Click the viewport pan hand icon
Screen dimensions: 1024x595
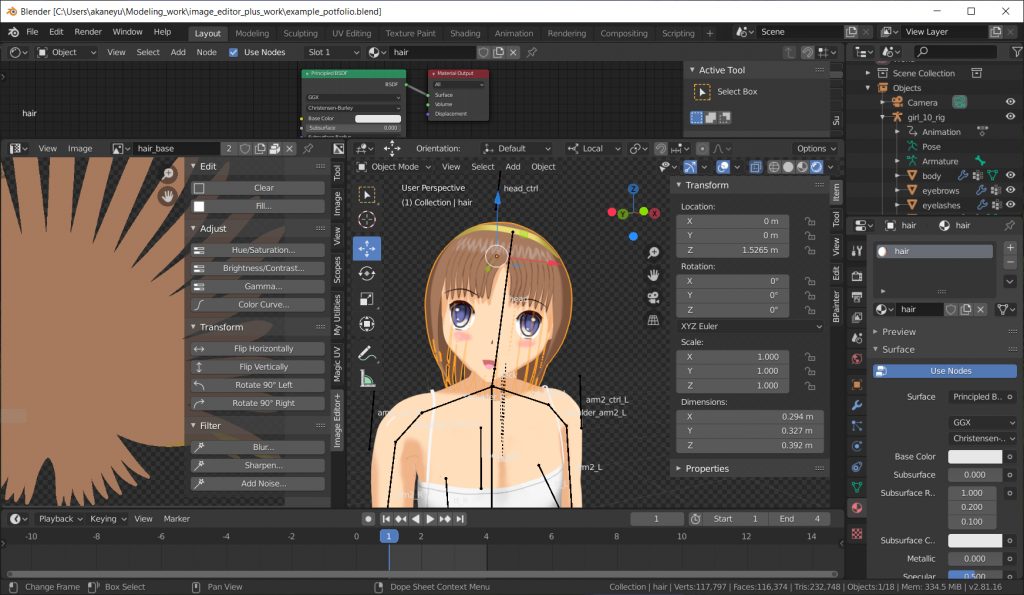coord(653,275)
